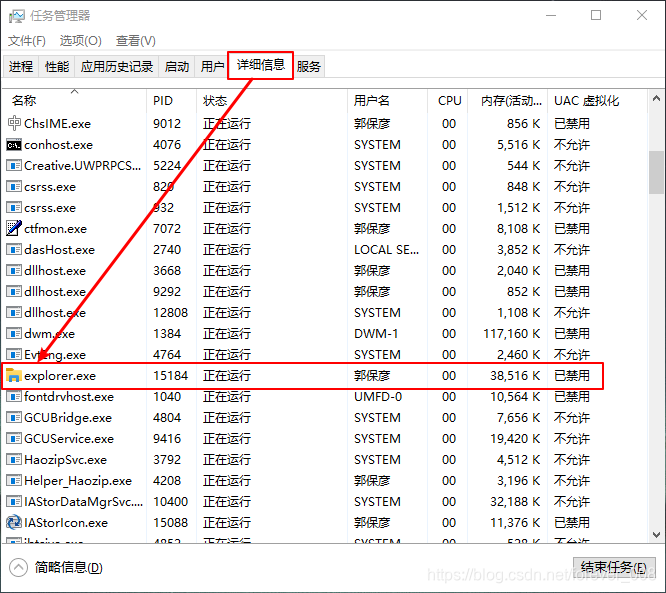
Task: Click PID value 12808
Action: (171, 313)
